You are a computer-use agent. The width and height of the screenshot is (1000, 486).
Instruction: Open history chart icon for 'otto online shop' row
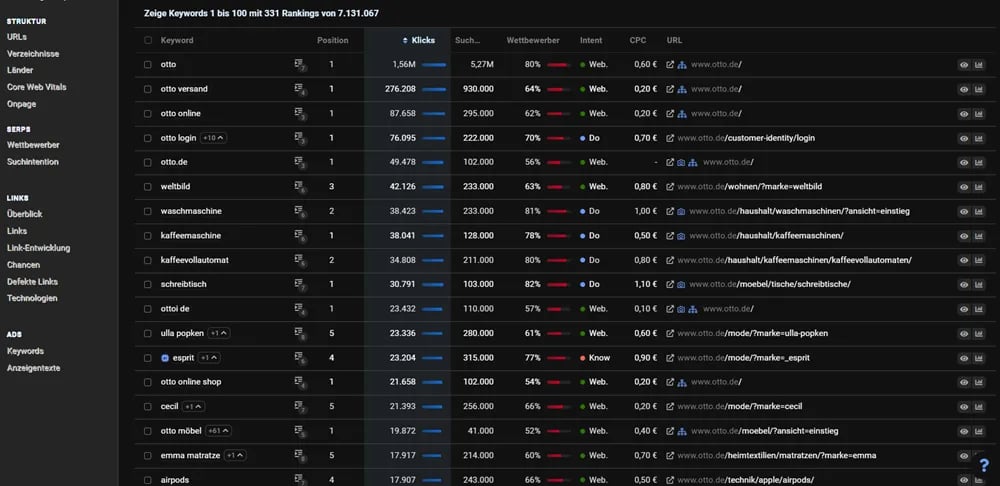click(x=978, y=383)
